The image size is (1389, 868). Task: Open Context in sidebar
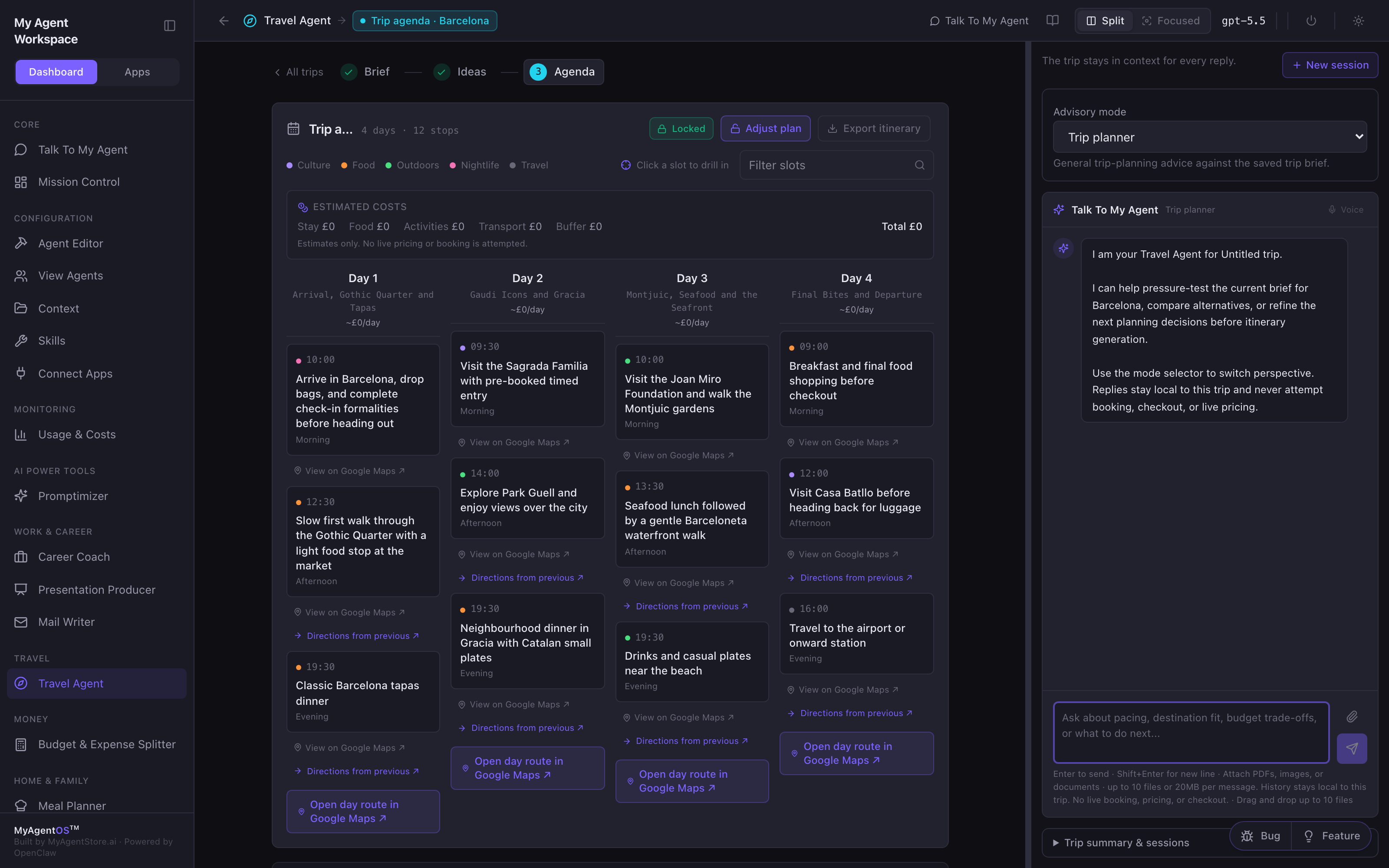click(96, 308)
